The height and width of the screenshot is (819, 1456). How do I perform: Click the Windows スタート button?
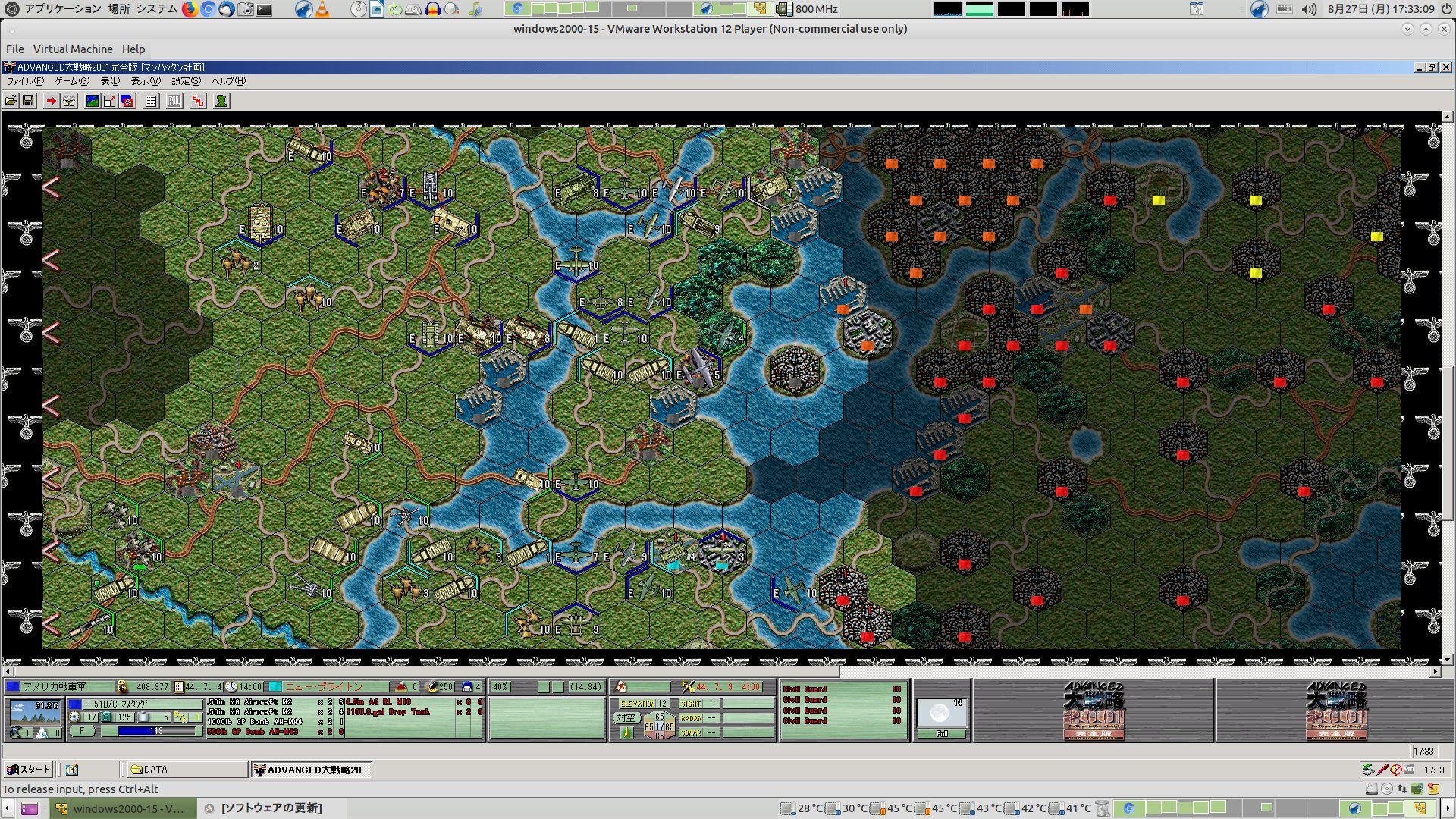click(28, 770)
